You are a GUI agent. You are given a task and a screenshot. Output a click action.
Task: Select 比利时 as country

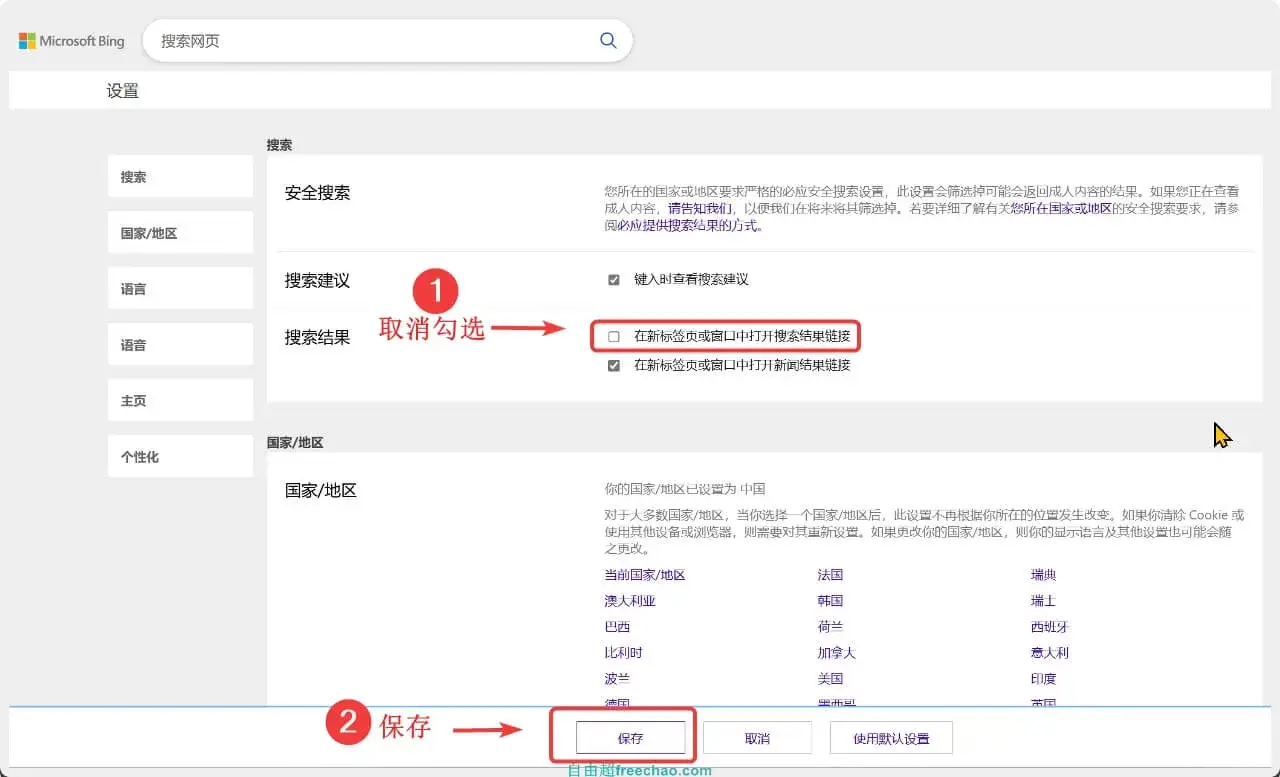pos(623,653)
